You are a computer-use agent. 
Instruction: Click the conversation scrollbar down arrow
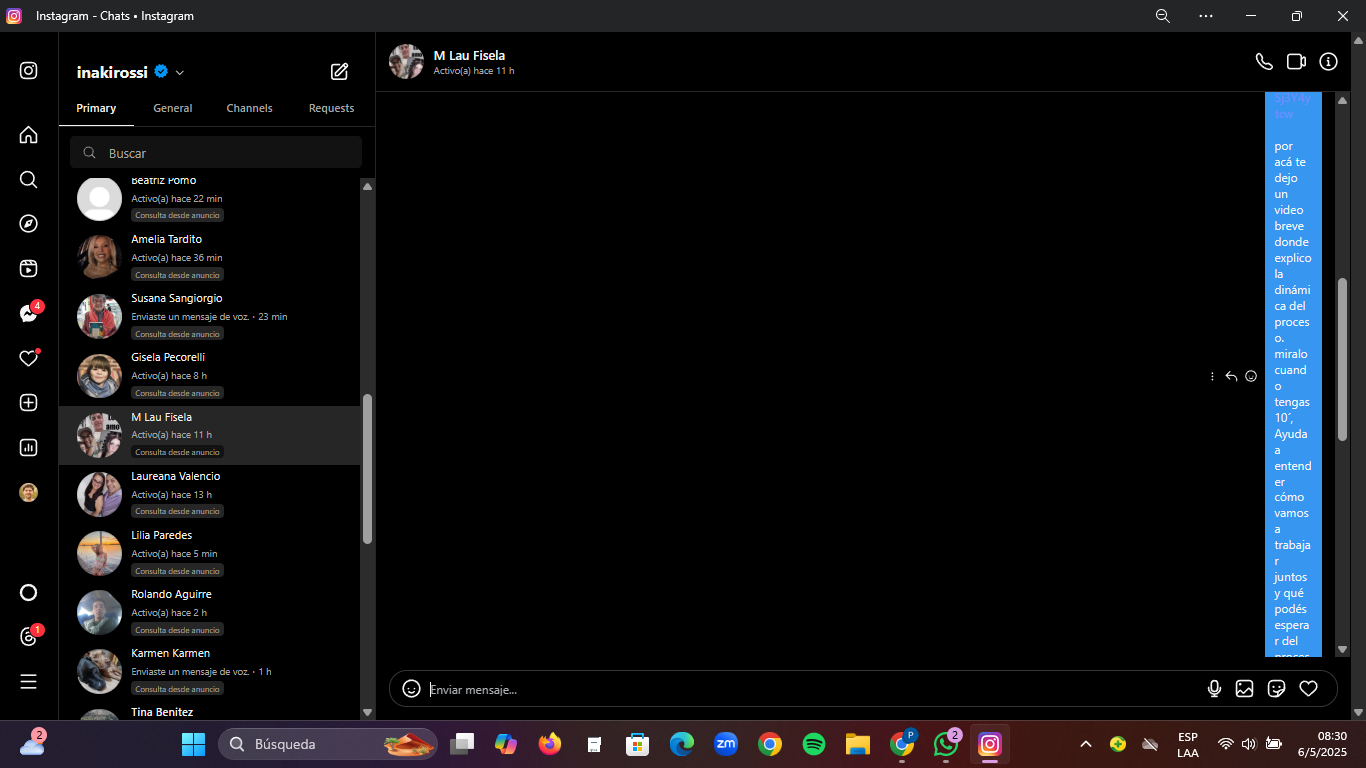[1342, 648]
